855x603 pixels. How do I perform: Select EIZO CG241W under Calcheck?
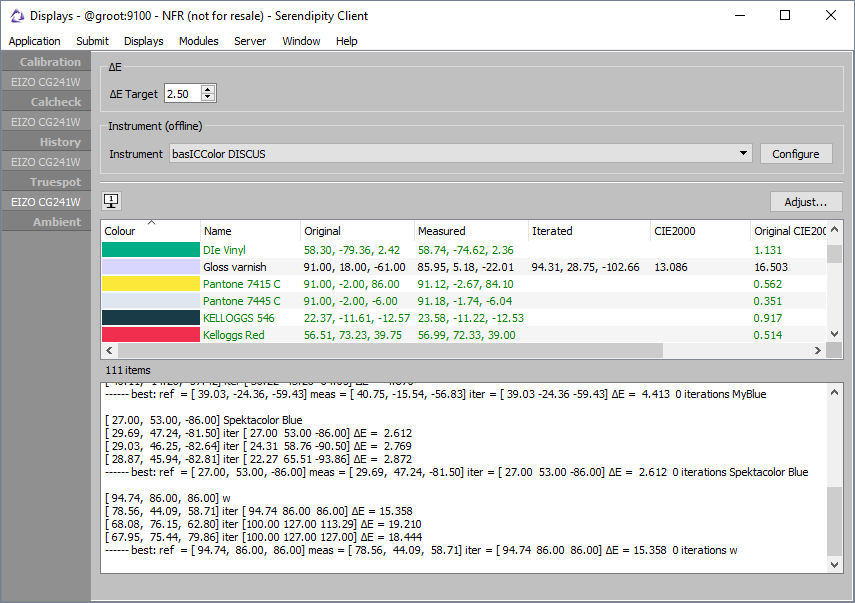click(x=46, y=122)
